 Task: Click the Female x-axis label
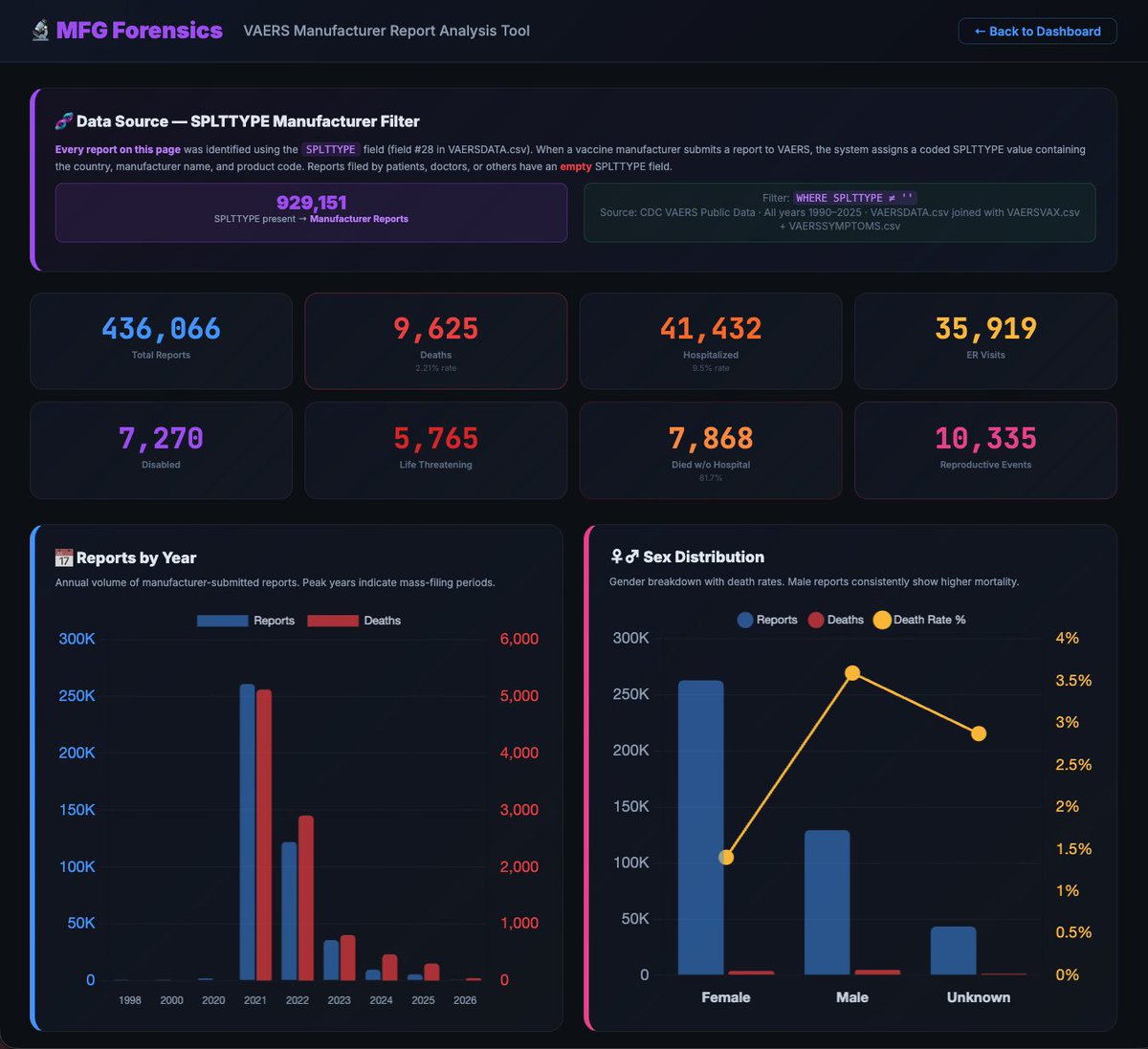(x=726, y=997)
